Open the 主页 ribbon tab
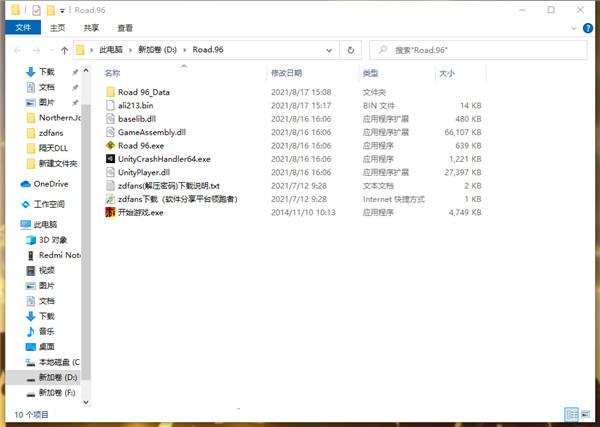The image size is (600, 427). coord(57,28)
